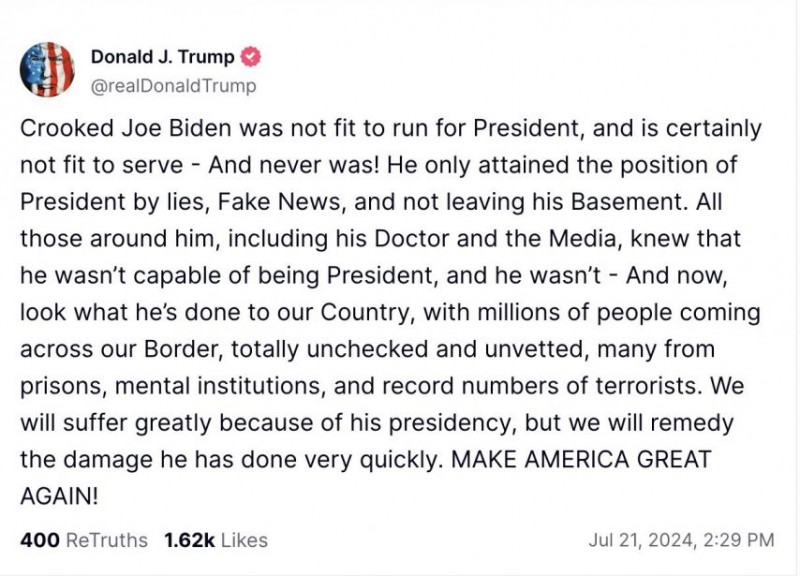Visit the @realDonaldTrump handle link
This screenshot has height=576, width=800.
[173, 86]
